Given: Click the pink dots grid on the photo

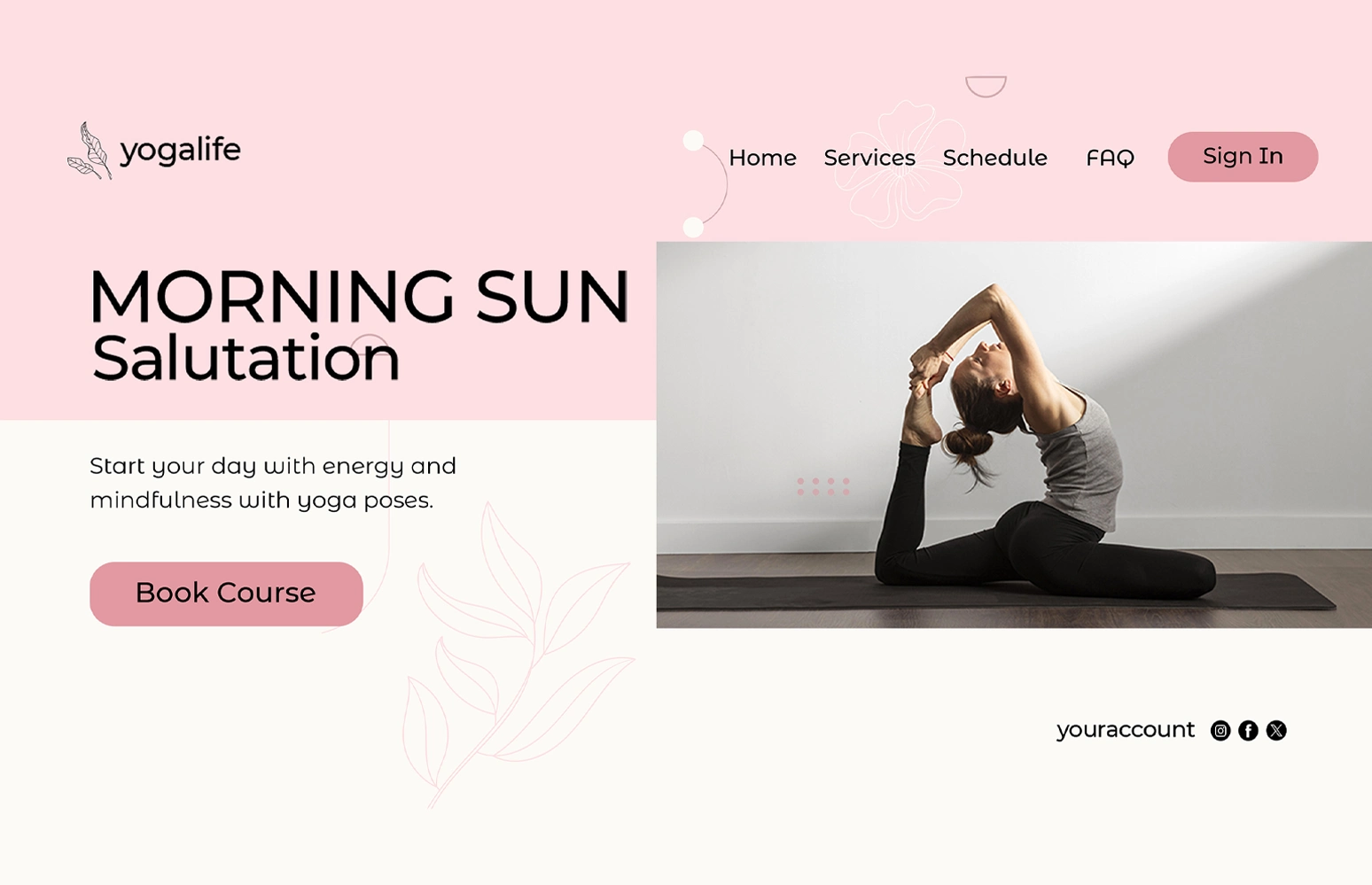Looking at the screenshot, I should (x=823, y=486).
